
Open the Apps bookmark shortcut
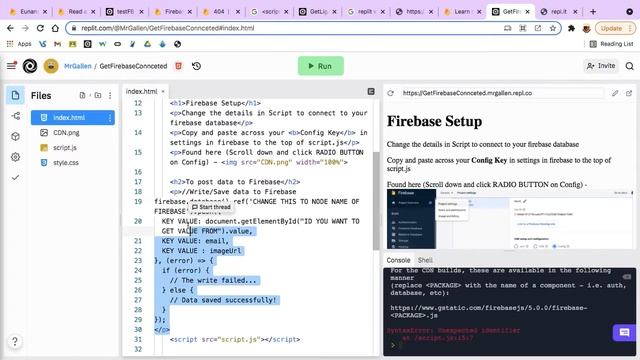tap(19, 44)
